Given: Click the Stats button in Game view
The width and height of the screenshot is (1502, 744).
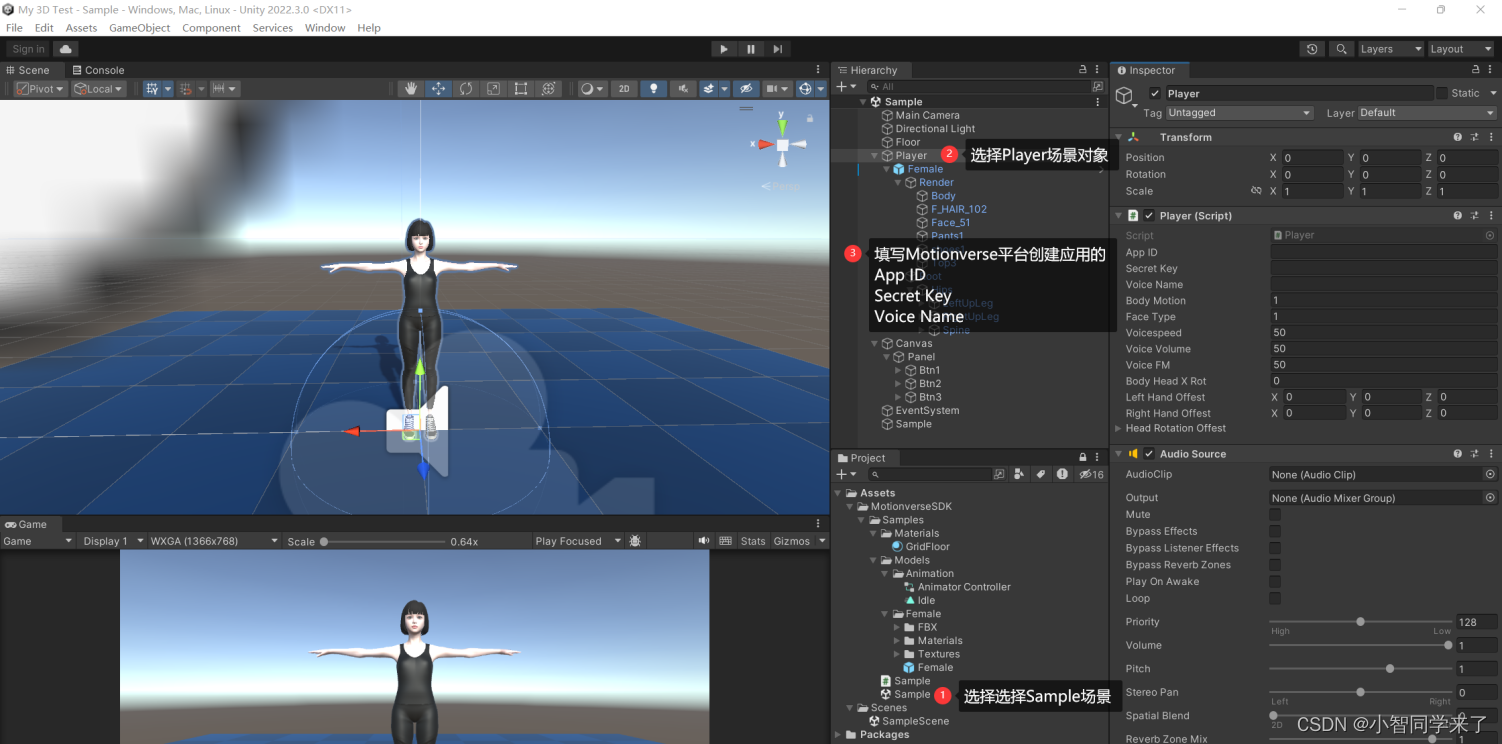Looking at the screenshot, I should click(x=753, y=541).
